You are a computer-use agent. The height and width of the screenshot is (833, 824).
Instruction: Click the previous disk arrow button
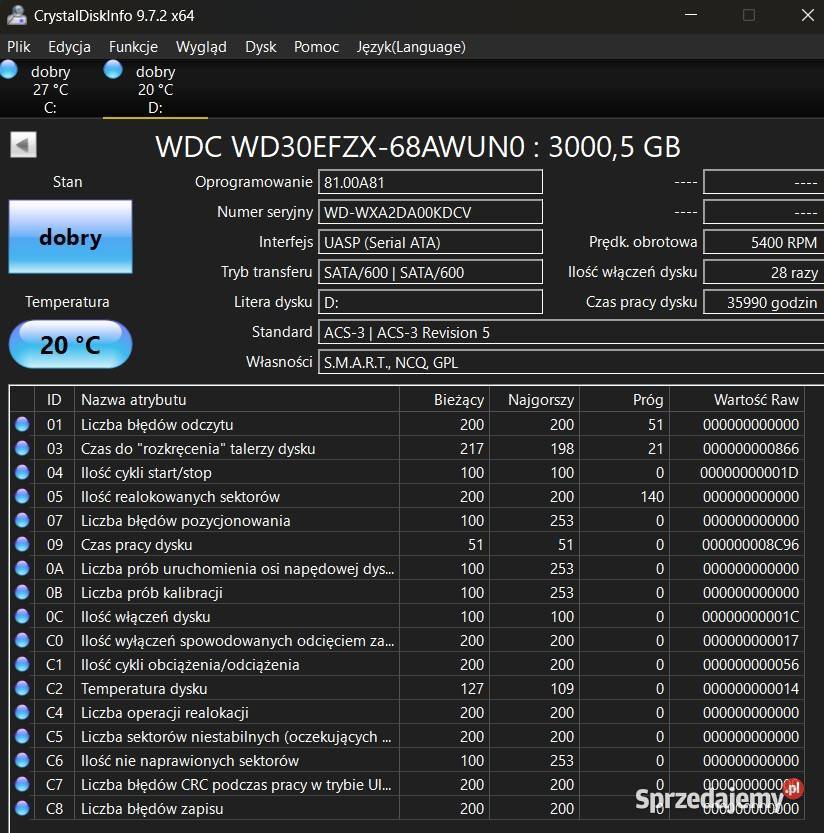coord(23,144)
